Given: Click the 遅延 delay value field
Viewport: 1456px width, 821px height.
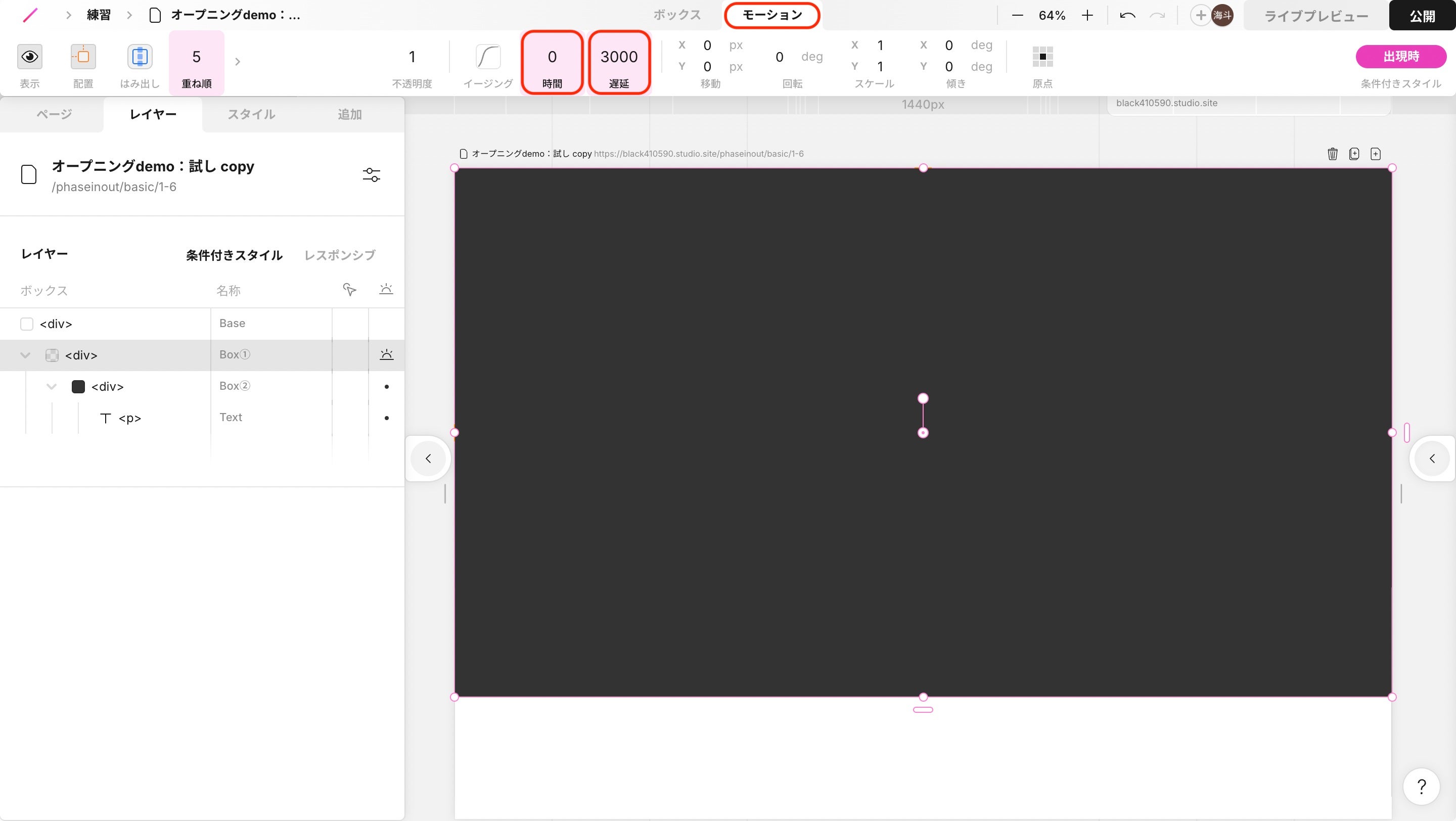Looking at the screenshot, I should point(618,57).
